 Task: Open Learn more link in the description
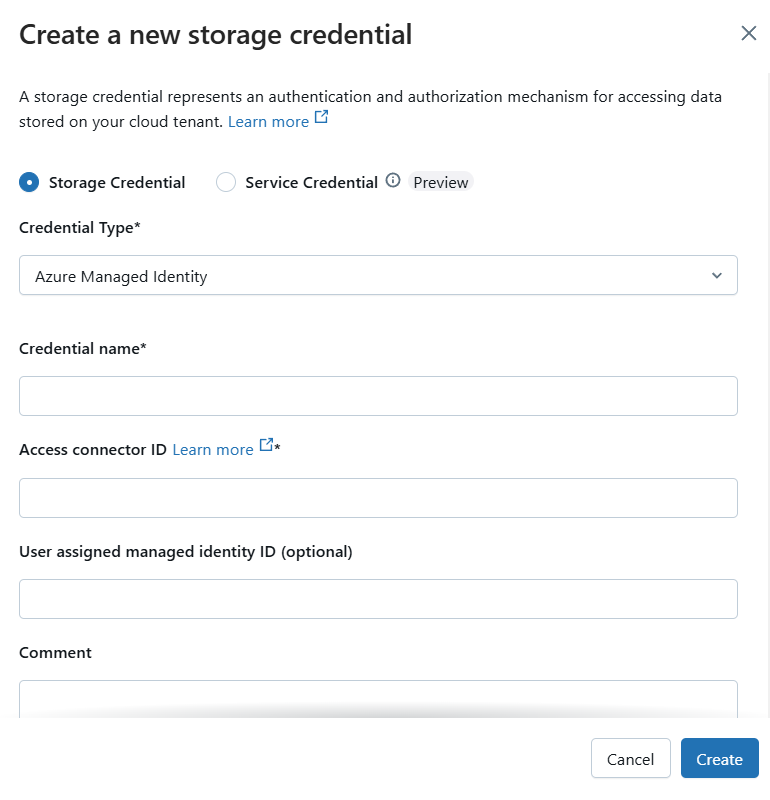268,122
